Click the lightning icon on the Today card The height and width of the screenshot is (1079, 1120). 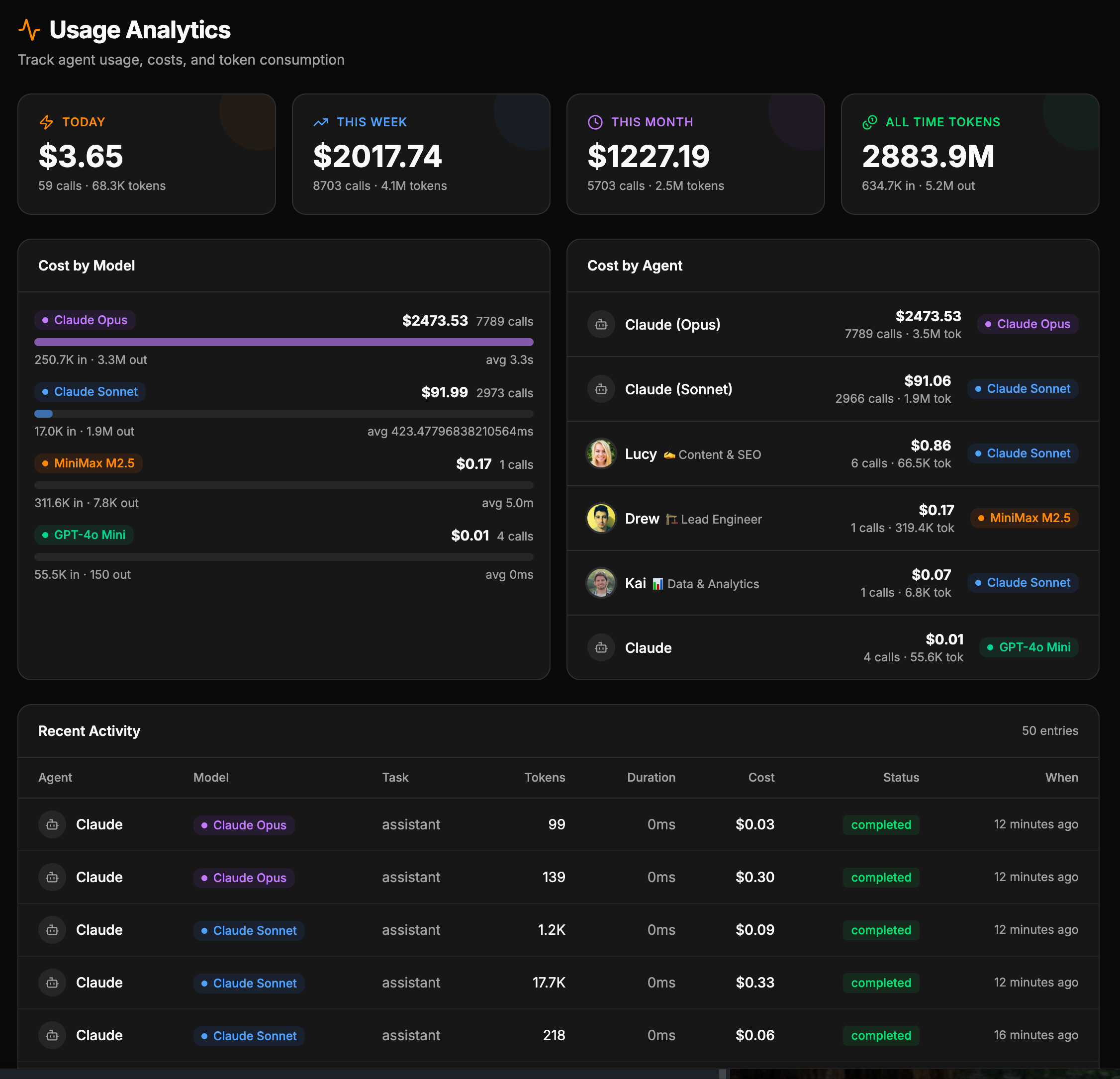[x=46, y=122]
